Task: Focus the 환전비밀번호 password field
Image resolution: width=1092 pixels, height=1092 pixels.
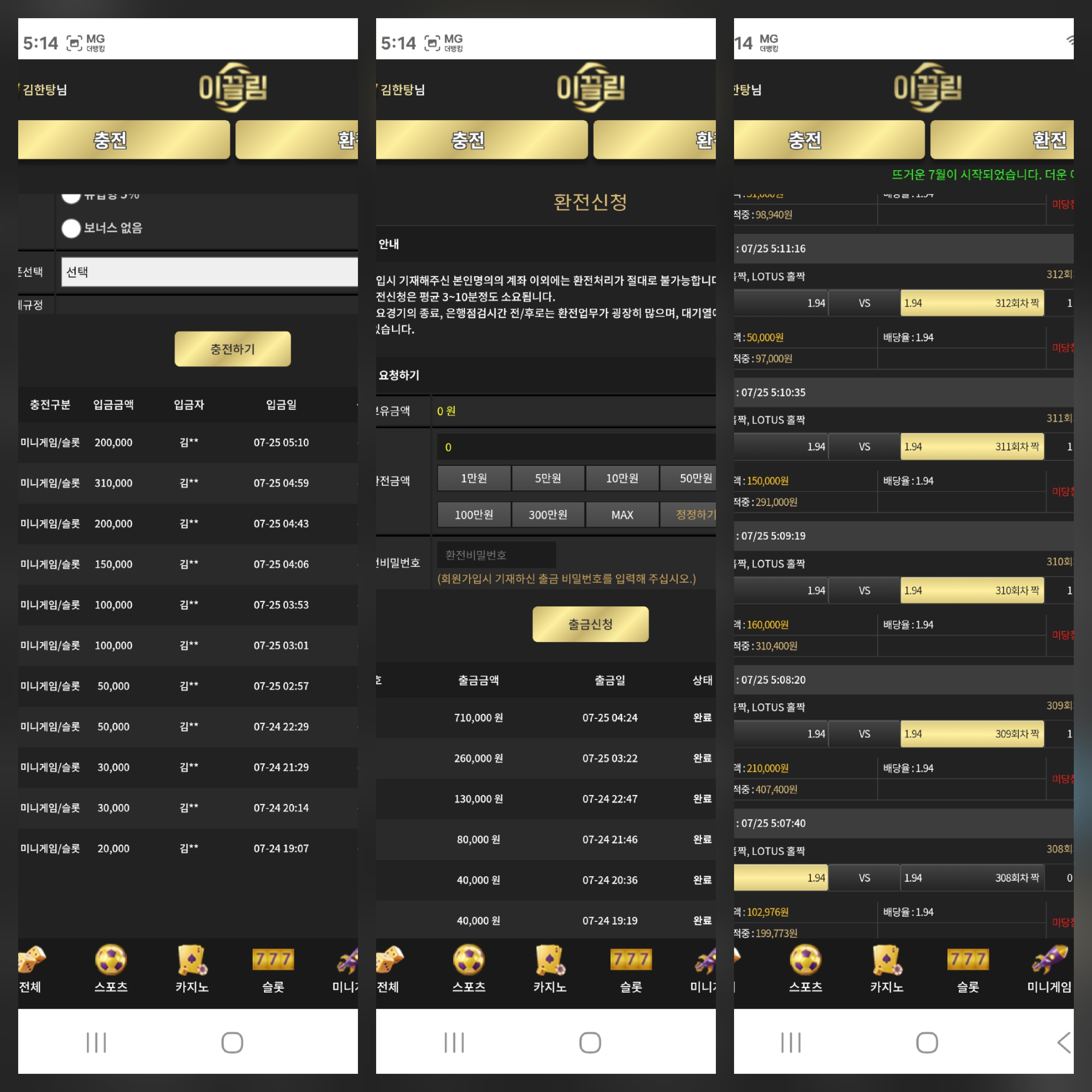Action: point(496,554)
